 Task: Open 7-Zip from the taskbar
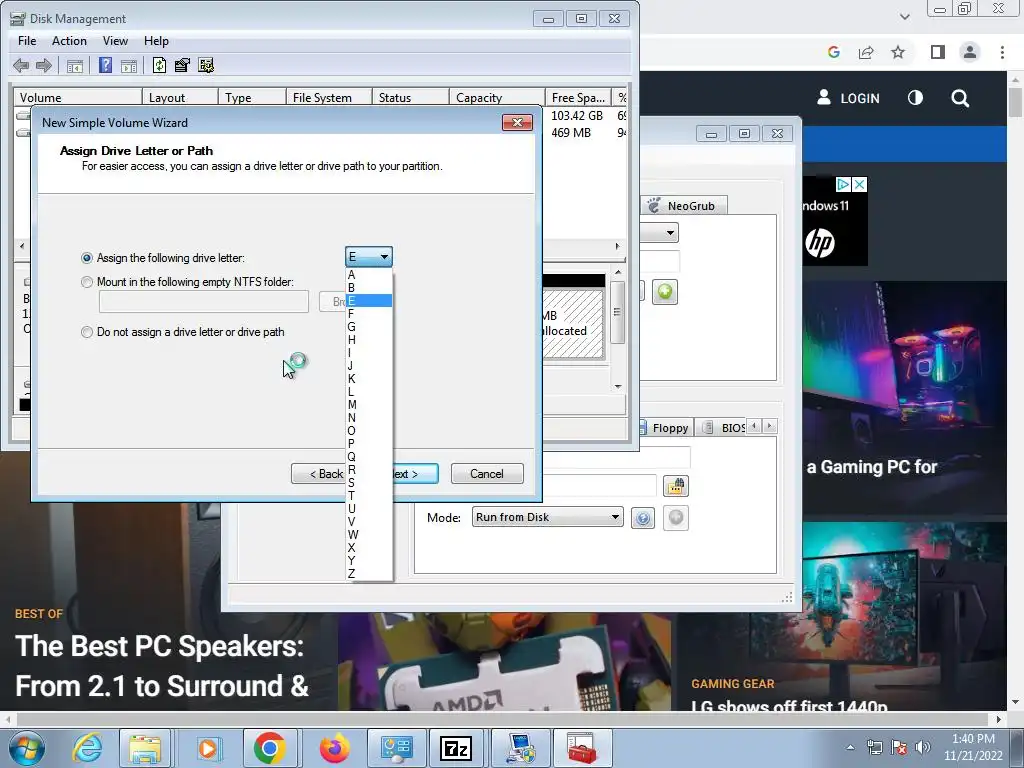(456, 748)
